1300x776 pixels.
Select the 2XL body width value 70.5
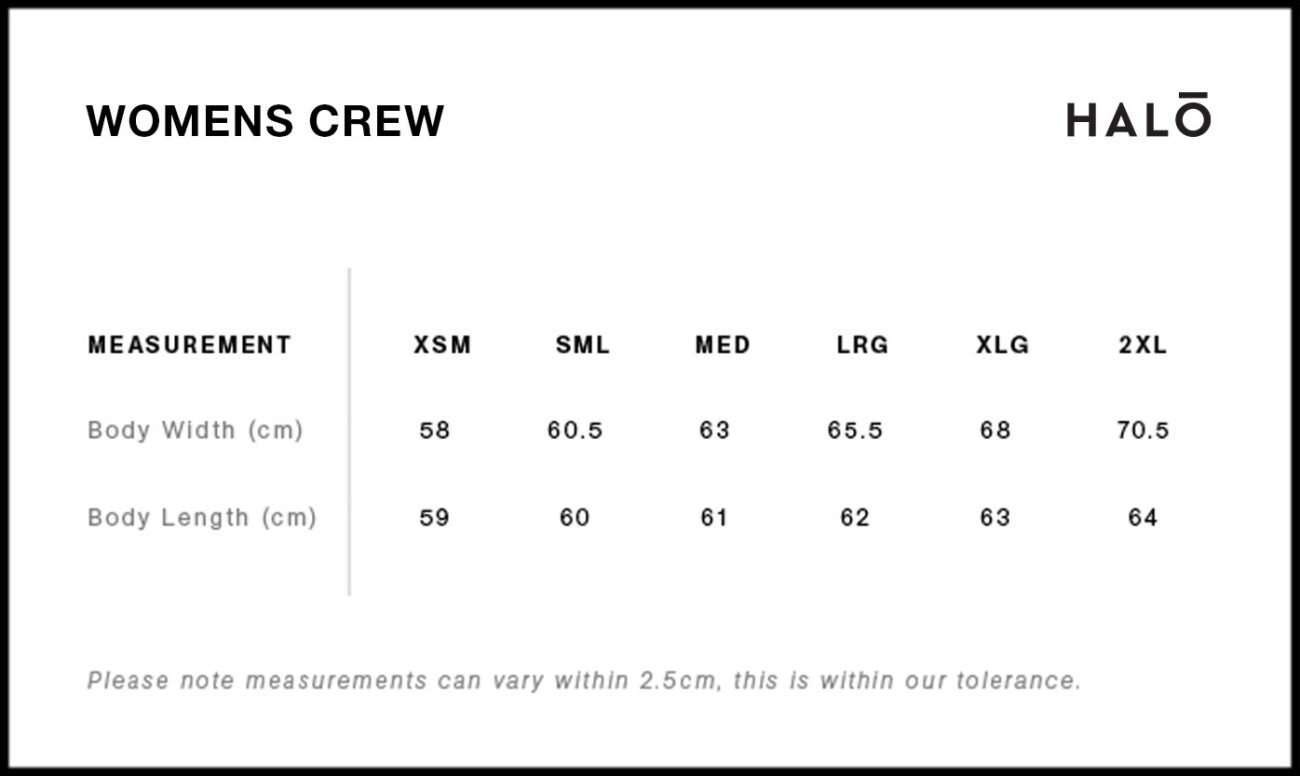tap(1142, 430)
